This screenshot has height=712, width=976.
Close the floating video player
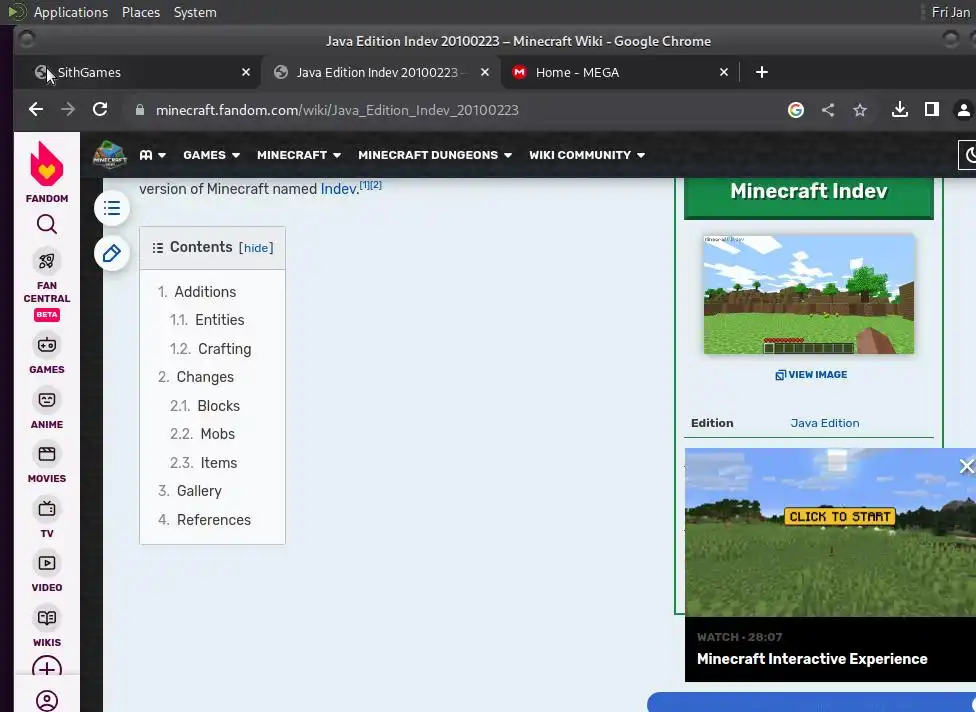coord(966,466)
